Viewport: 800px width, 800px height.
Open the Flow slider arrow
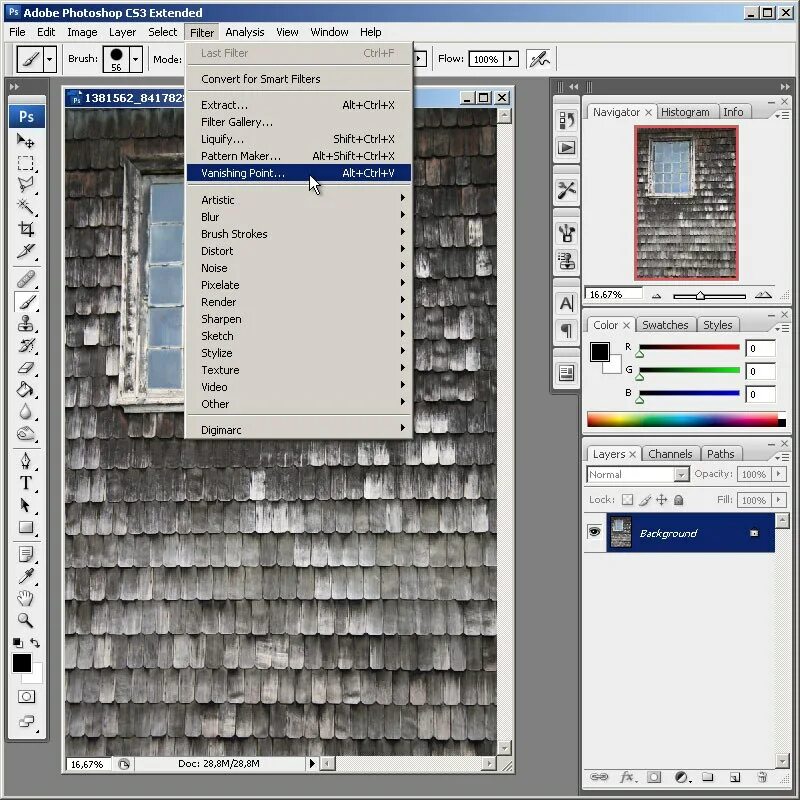click(511, 59)
